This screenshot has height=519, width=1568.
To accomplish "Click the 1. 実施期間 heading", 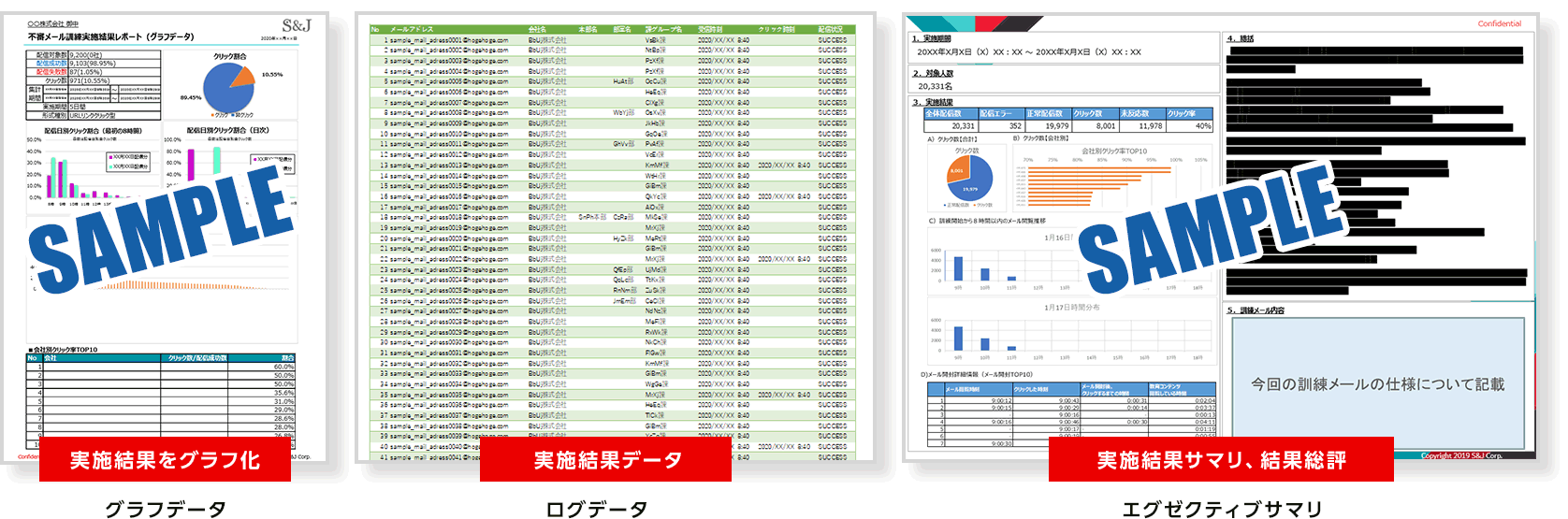I will [932, 38].
